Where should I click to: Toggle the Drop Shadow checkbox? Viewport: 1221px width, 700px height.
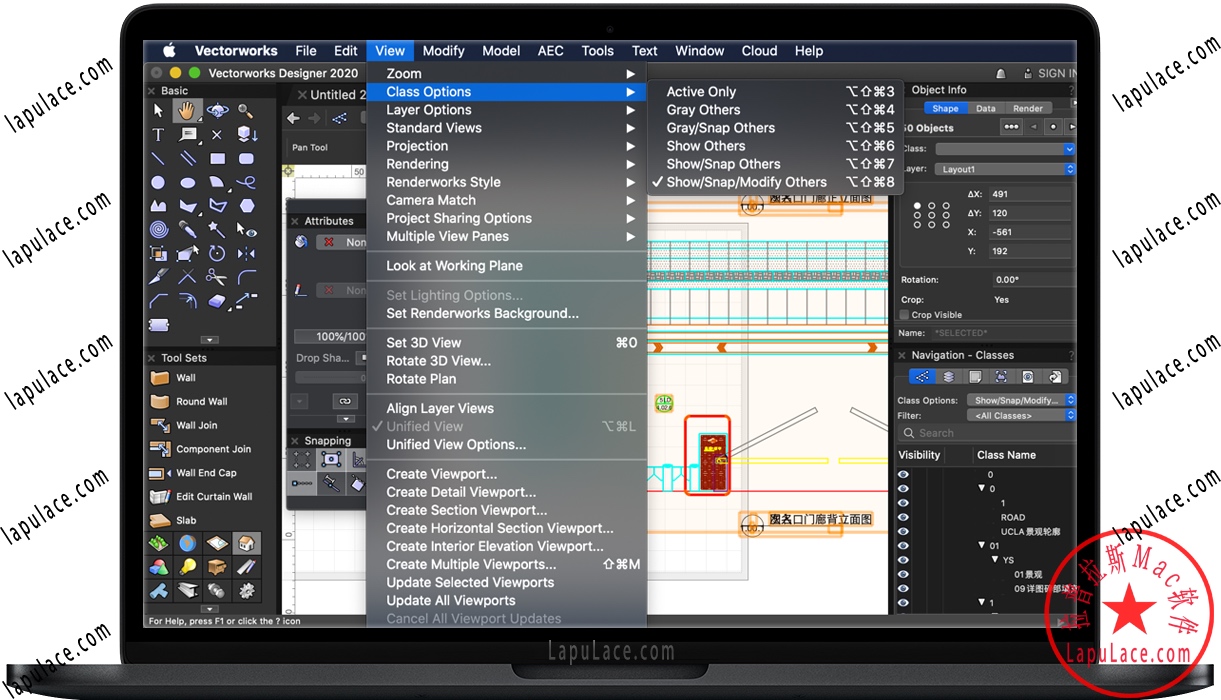362,357
